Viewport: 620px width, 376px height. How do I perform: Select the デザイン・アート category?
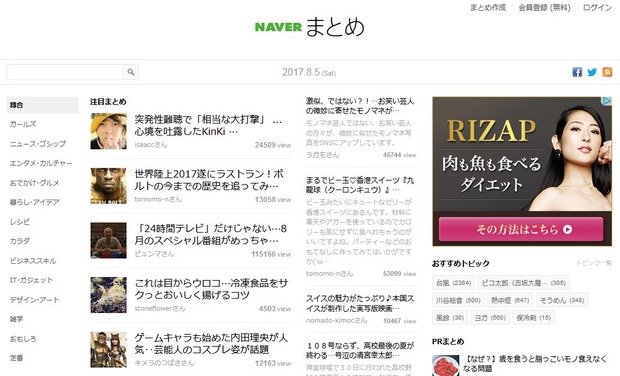(x=34, y=300)
